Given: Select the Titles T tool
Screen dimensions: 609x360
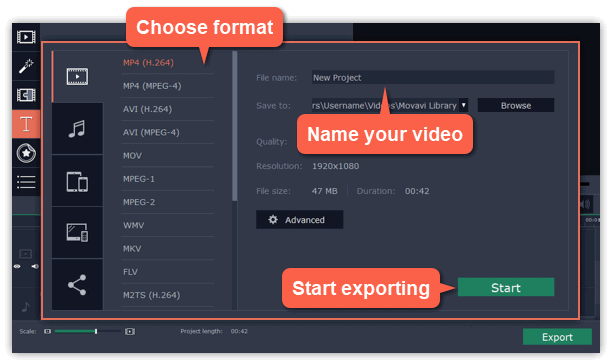Looking at the screenshot, I should click(x=26, y=124).
